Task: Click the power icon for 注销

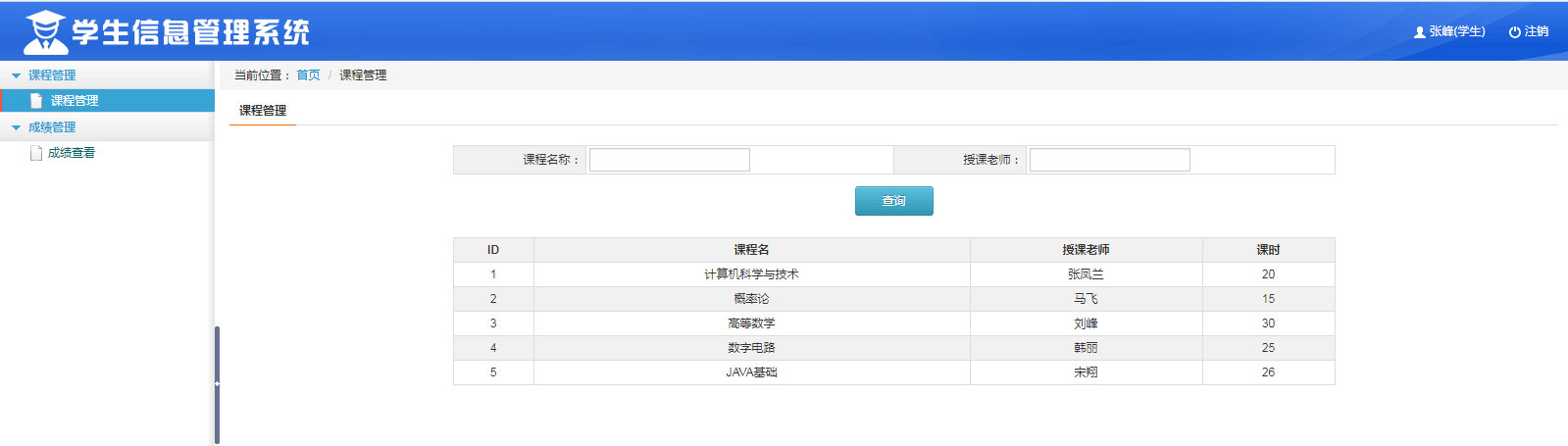Action: coord(1514,32)
